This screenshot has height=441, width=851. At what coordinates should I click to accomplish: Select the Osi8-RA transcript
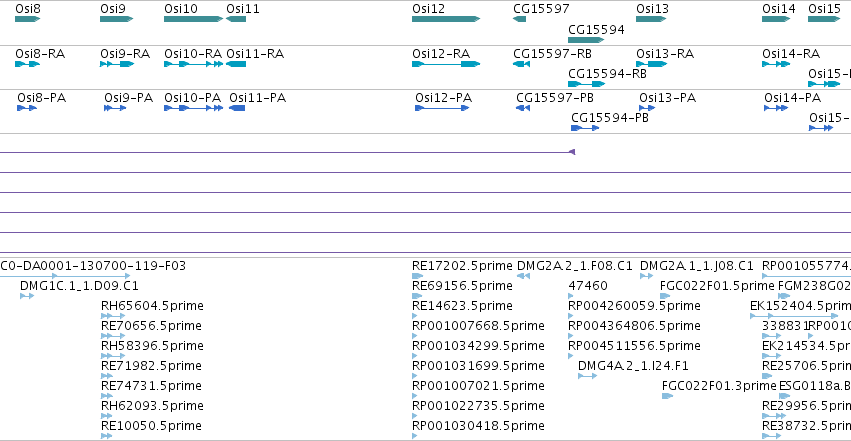pos(27,64)
